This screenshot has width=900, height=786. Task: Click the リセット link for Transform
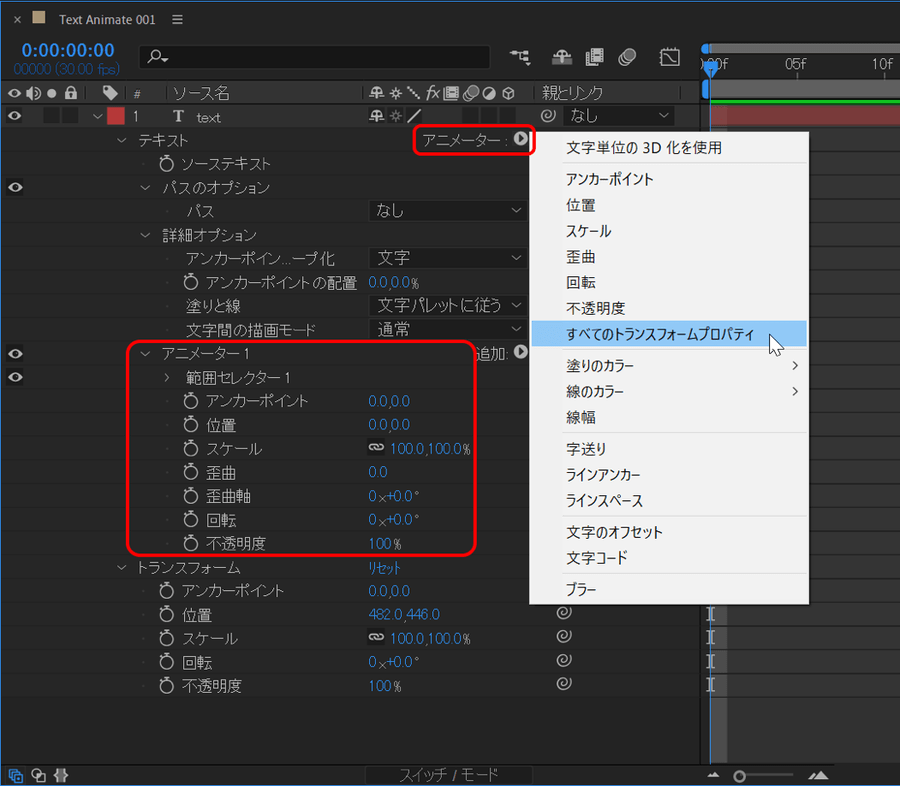(385, 567)
